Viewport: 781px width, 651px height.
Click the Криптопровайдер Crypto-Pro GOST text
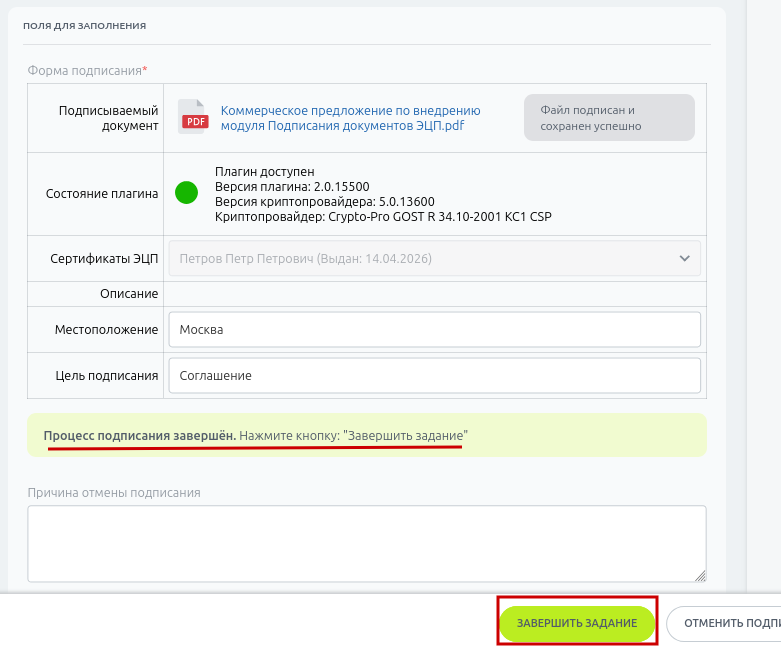coord(383,216)
